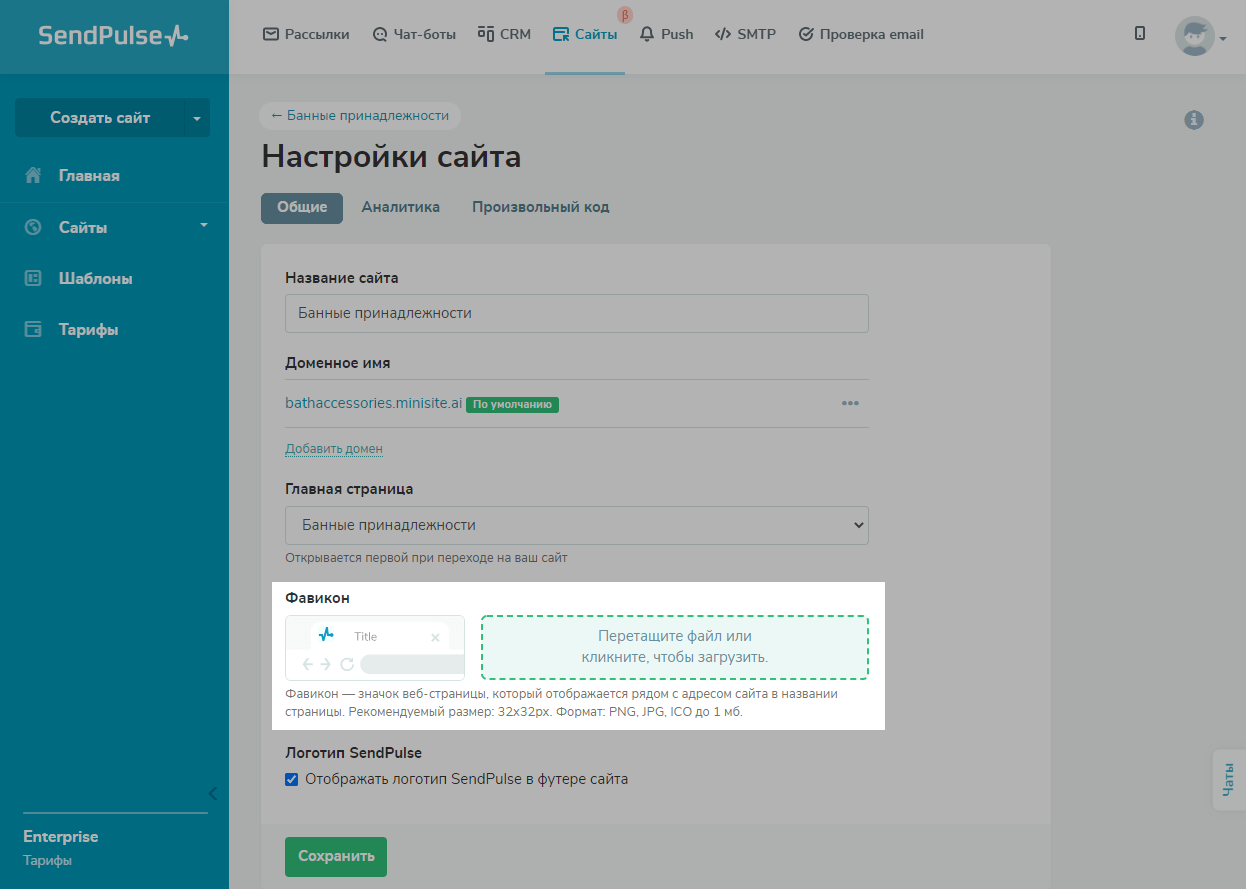Click the Добавить домен link

[334, 449]
